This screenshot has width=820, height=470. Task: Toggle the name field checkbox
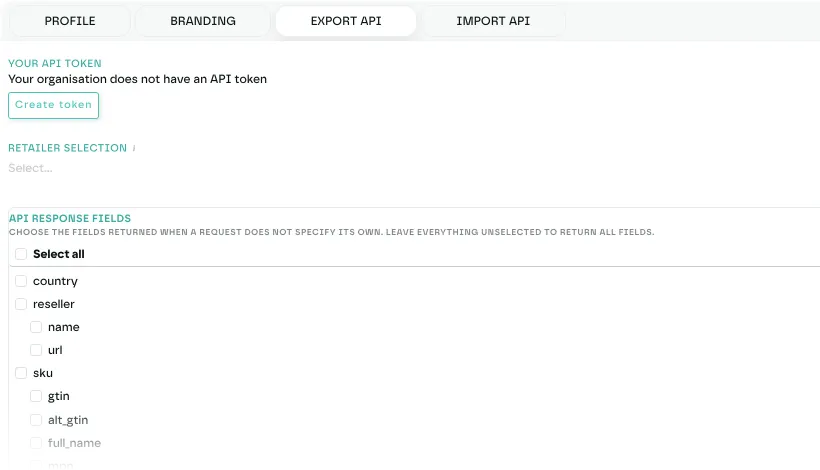36,327
